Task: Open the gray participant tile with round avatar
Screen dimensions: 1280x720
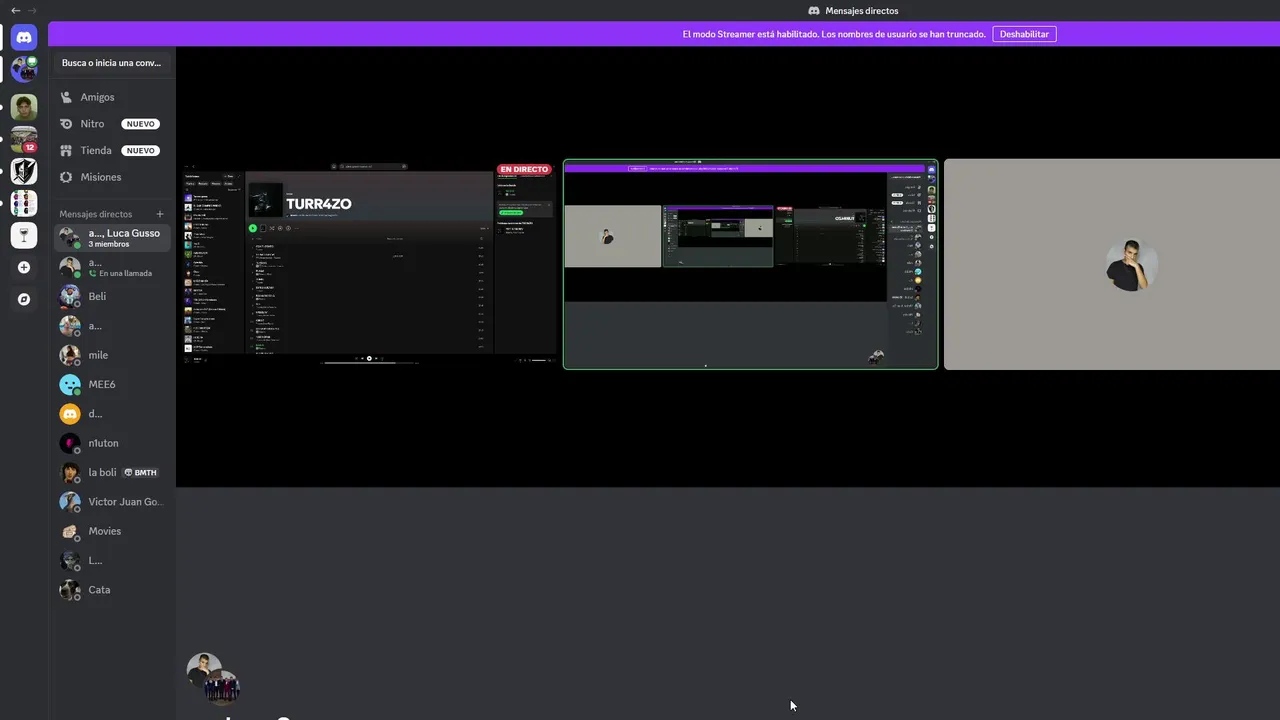Action: [1112, 264]
